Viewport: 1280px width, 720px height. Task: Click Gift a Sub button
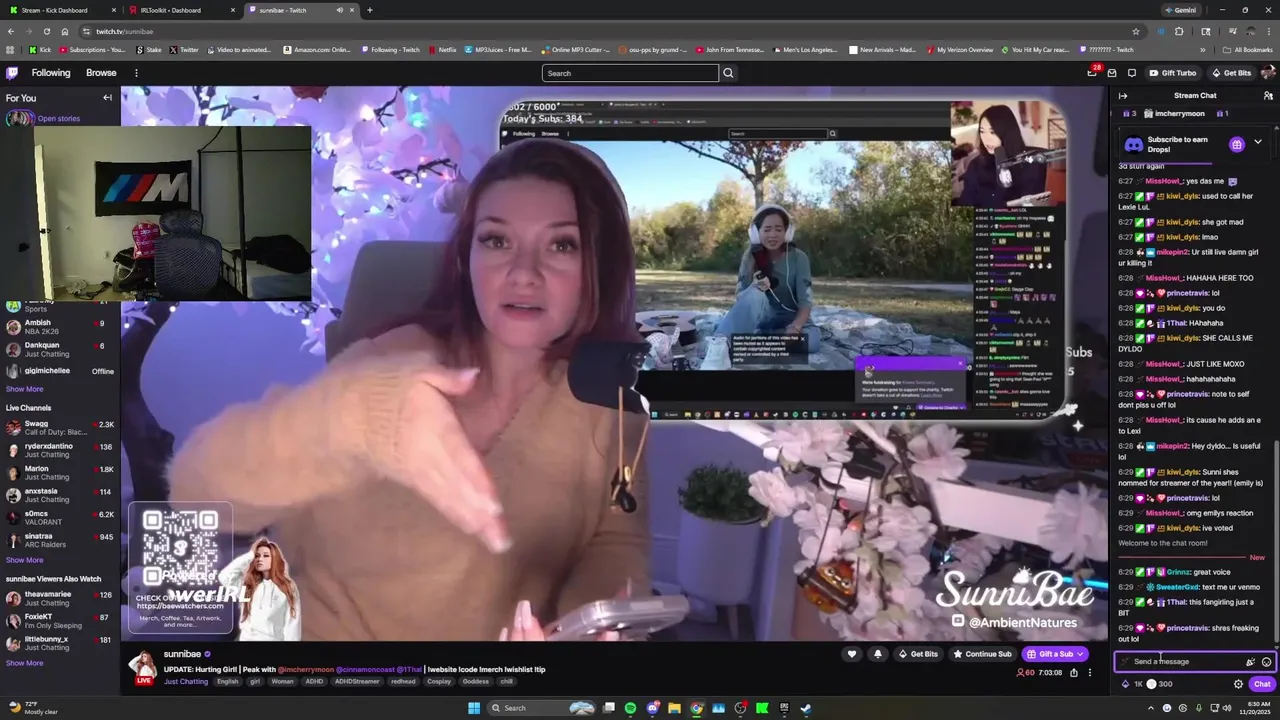pos(1055,654)
